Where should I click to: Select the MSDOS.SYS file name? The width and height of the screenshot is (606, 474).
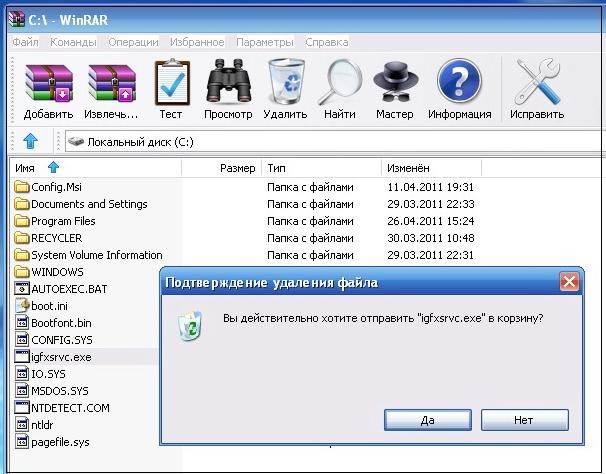coord(60,391)
